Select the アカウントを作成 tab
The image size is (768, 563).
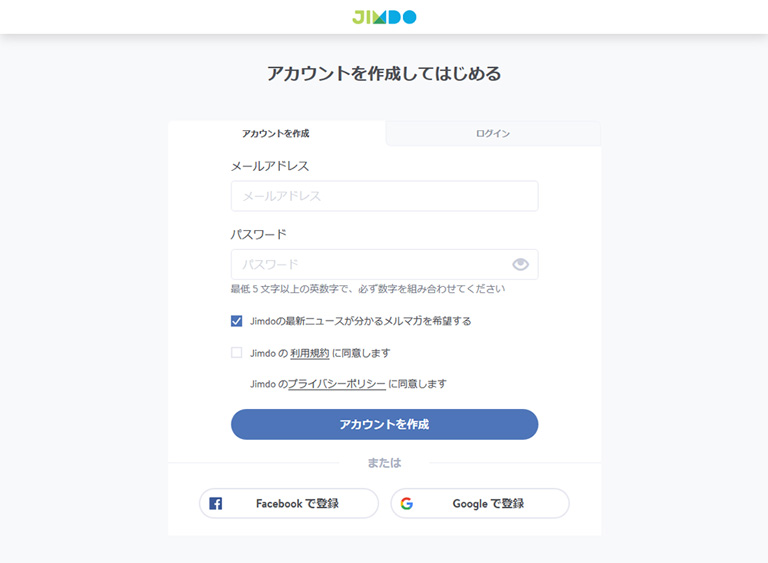tap(276, 133)
